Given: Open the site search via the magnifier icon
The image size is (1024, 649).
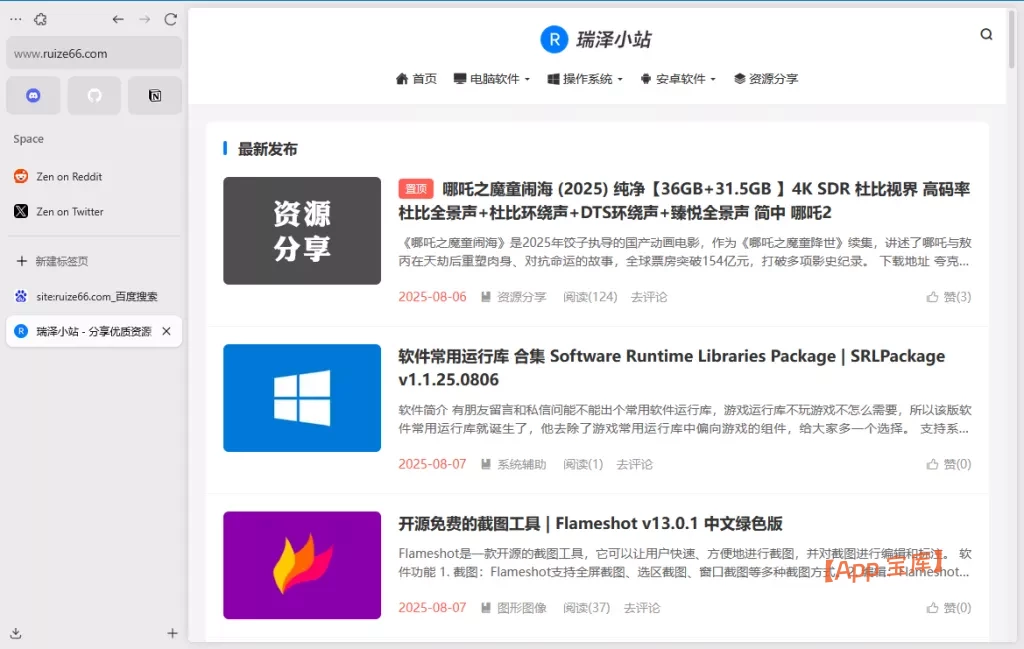Looking at the screenshot, I should (x=986, y=33).
